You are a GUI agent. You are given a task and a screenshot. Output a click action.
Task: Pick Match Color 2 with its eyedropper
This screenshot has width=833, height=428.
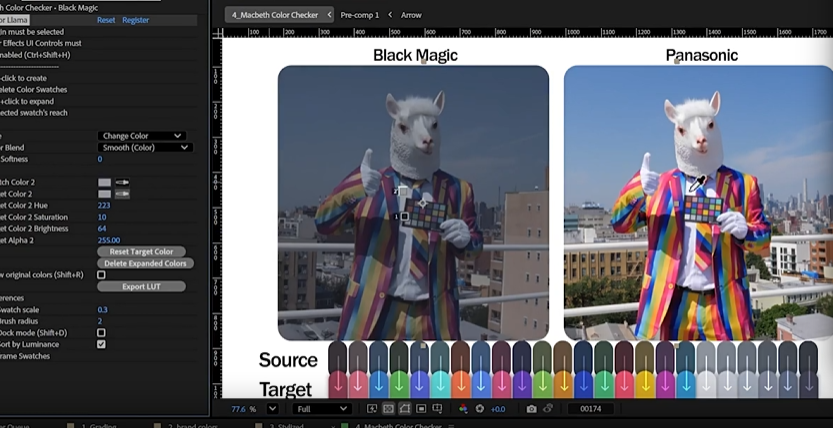pos(123,182)
